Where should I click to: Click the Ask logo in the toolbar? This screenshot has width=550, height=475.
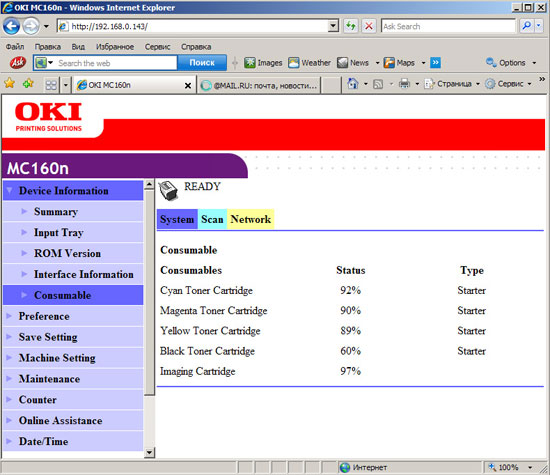(x=18, y=63)
